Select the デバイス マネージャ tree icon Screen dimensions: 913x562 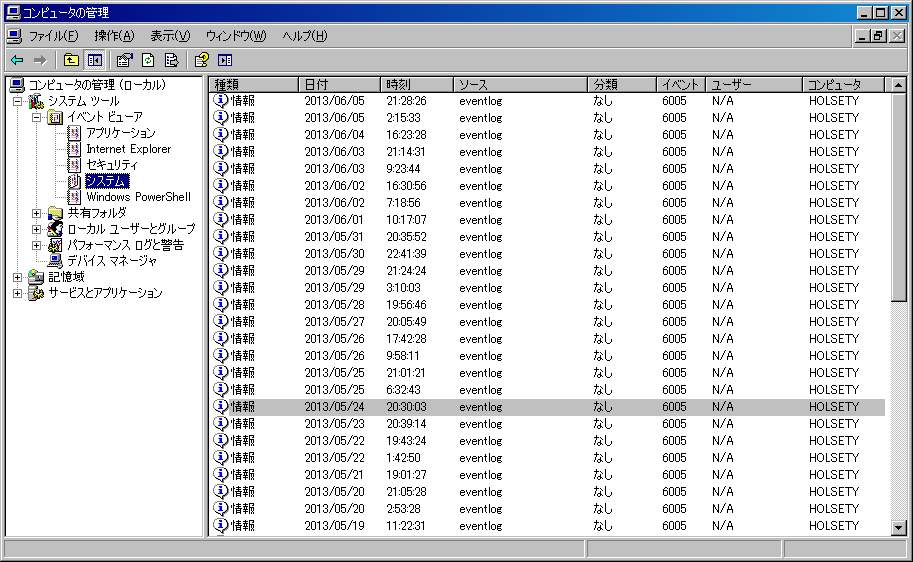point(56,261)
